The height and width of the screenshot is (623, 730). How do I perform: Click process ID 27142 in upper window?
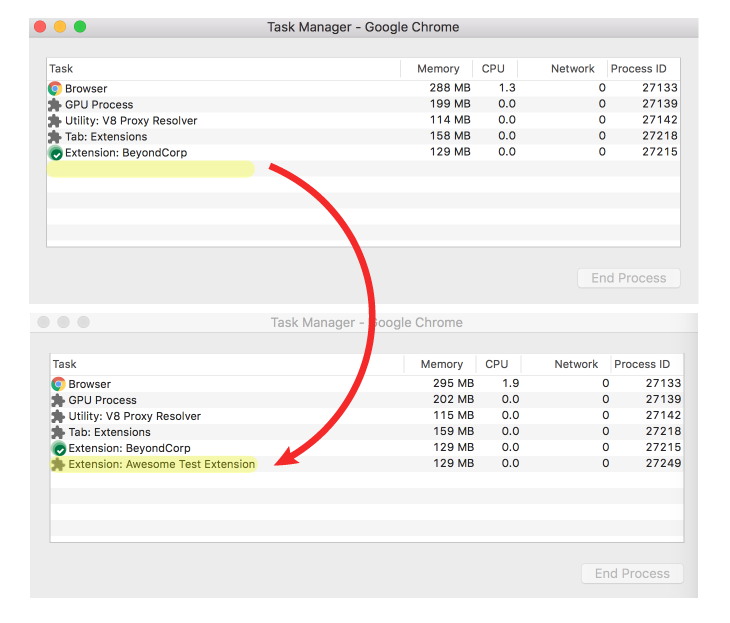click(x=660, y=120)
